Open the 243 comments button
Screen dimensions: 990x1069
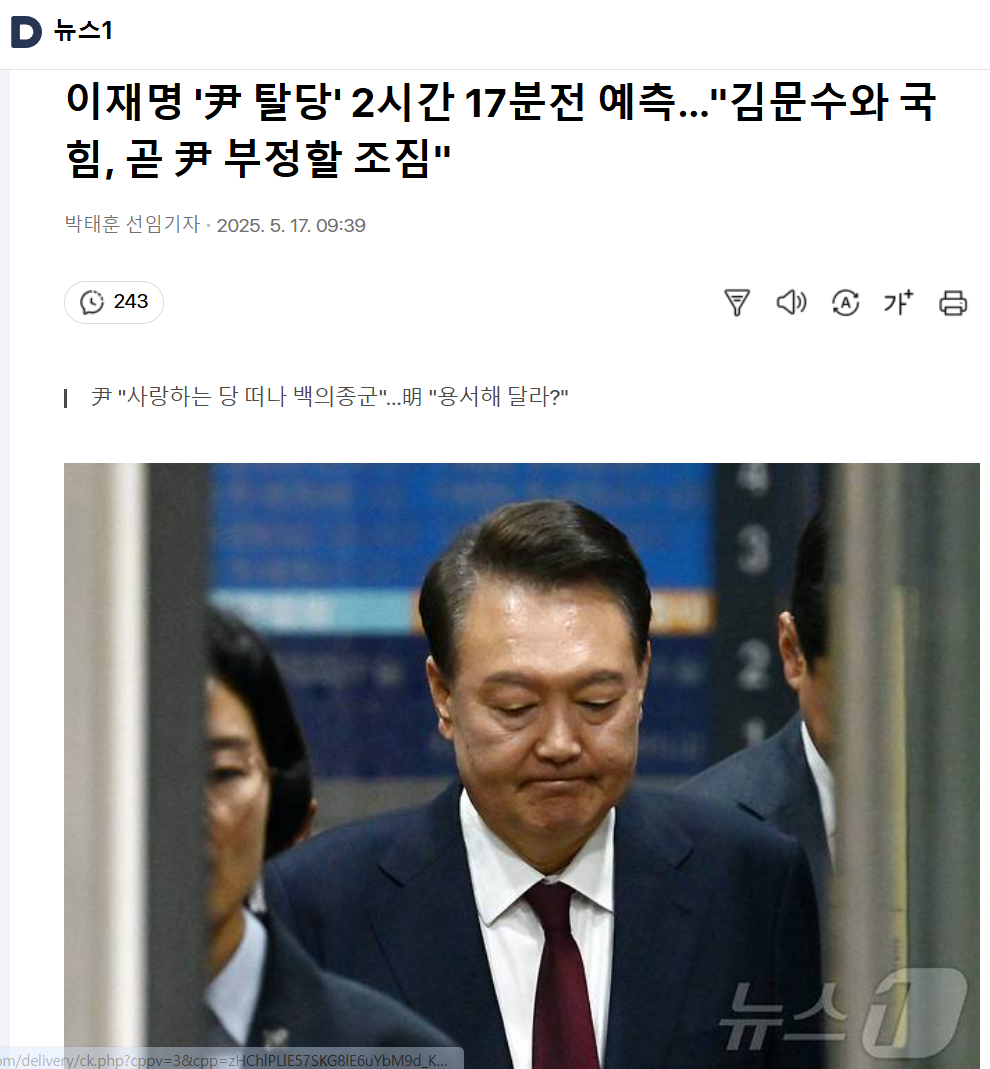point(114,302)
